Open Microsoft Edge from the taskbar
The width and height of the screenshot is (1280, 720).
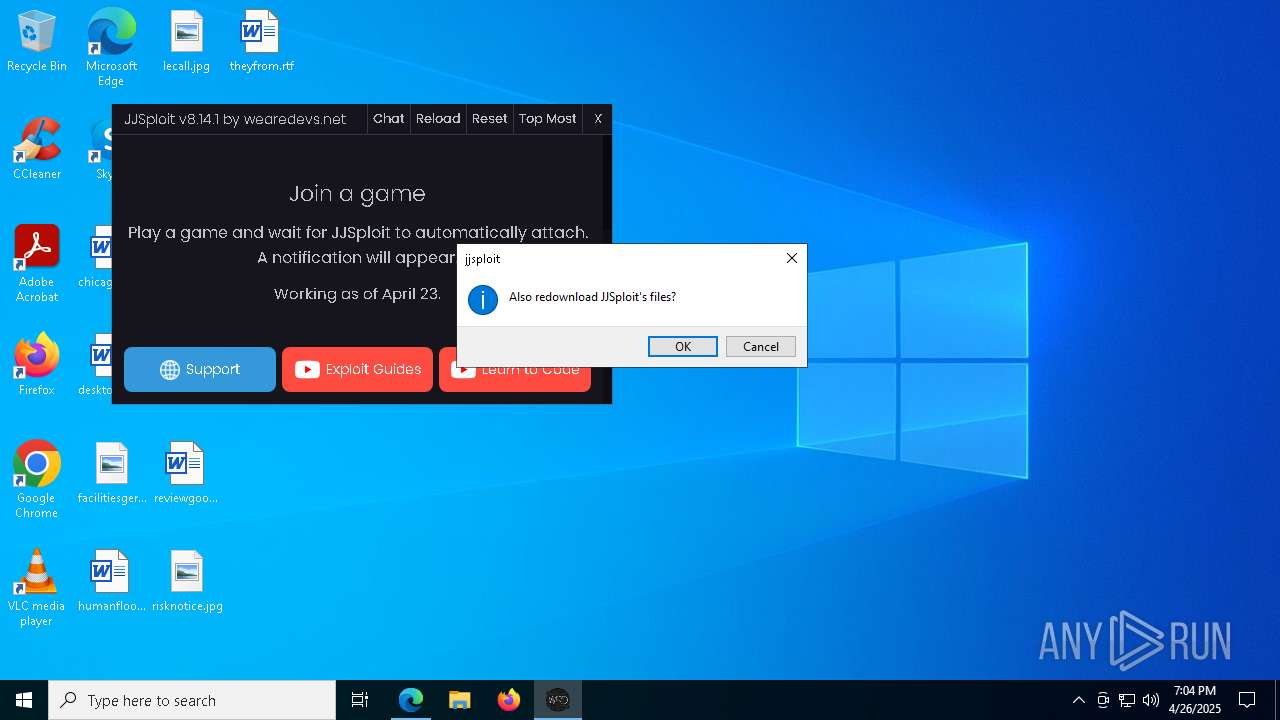pyautogui.click(x=411, y=700)
